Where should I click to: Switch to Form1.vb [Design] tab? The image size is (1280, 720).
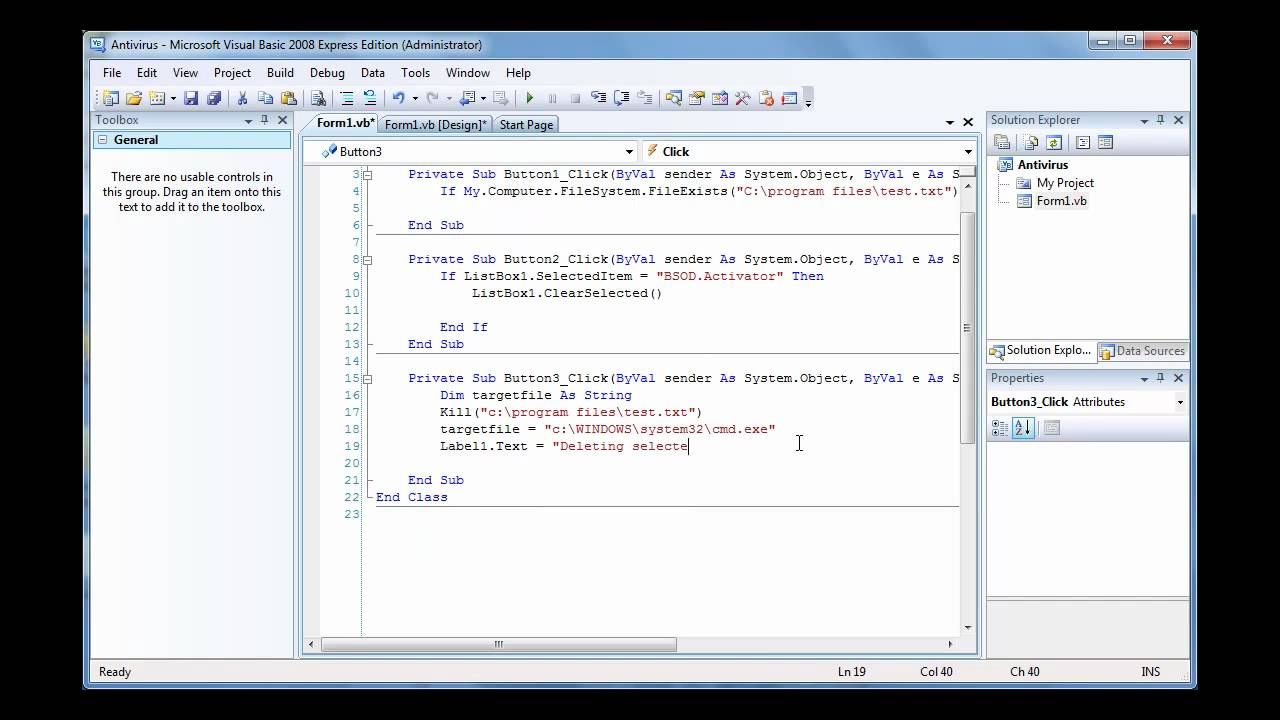(x=435, y=125)
